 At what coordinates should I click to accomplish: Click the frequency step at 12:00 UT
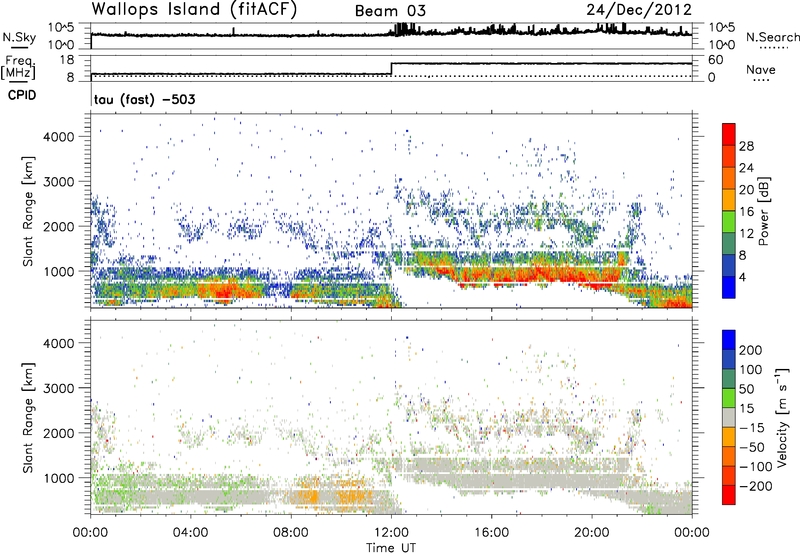(391, 69)
